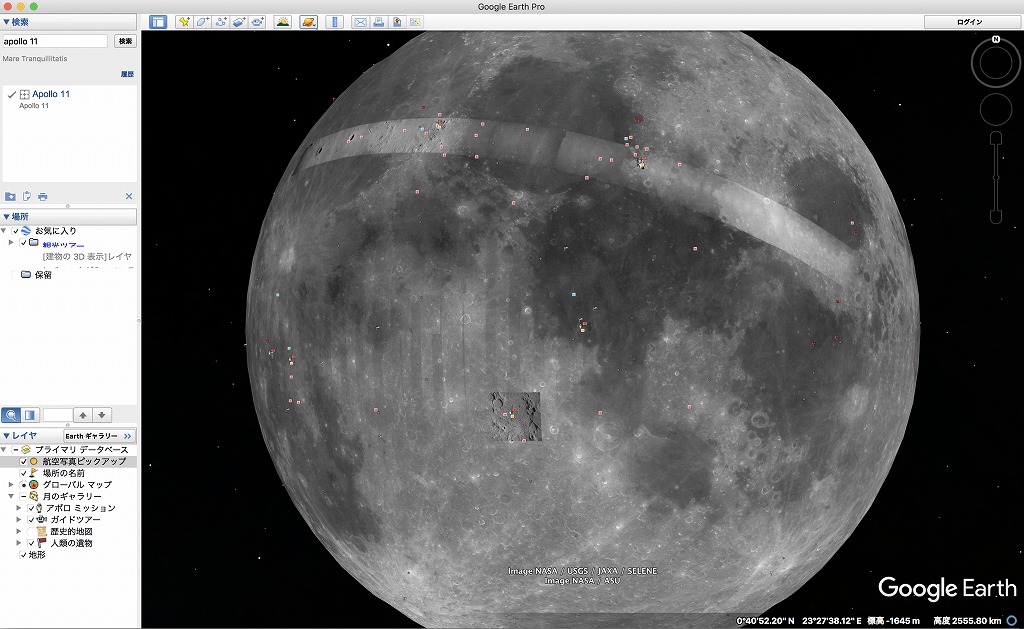Toggle the opacity panel icon beside magnifier
Screen dimensions: 1024x629
point(30,415)
